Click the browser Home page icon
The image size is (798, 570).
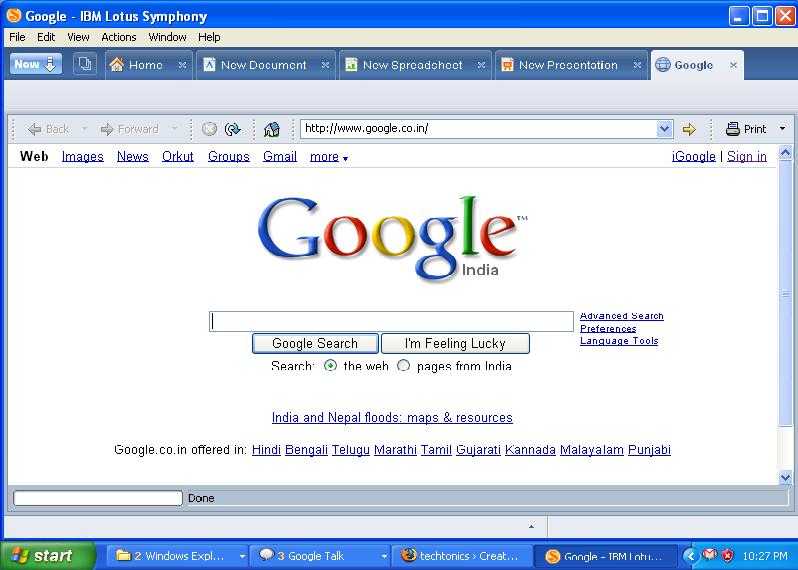point(272,129)
